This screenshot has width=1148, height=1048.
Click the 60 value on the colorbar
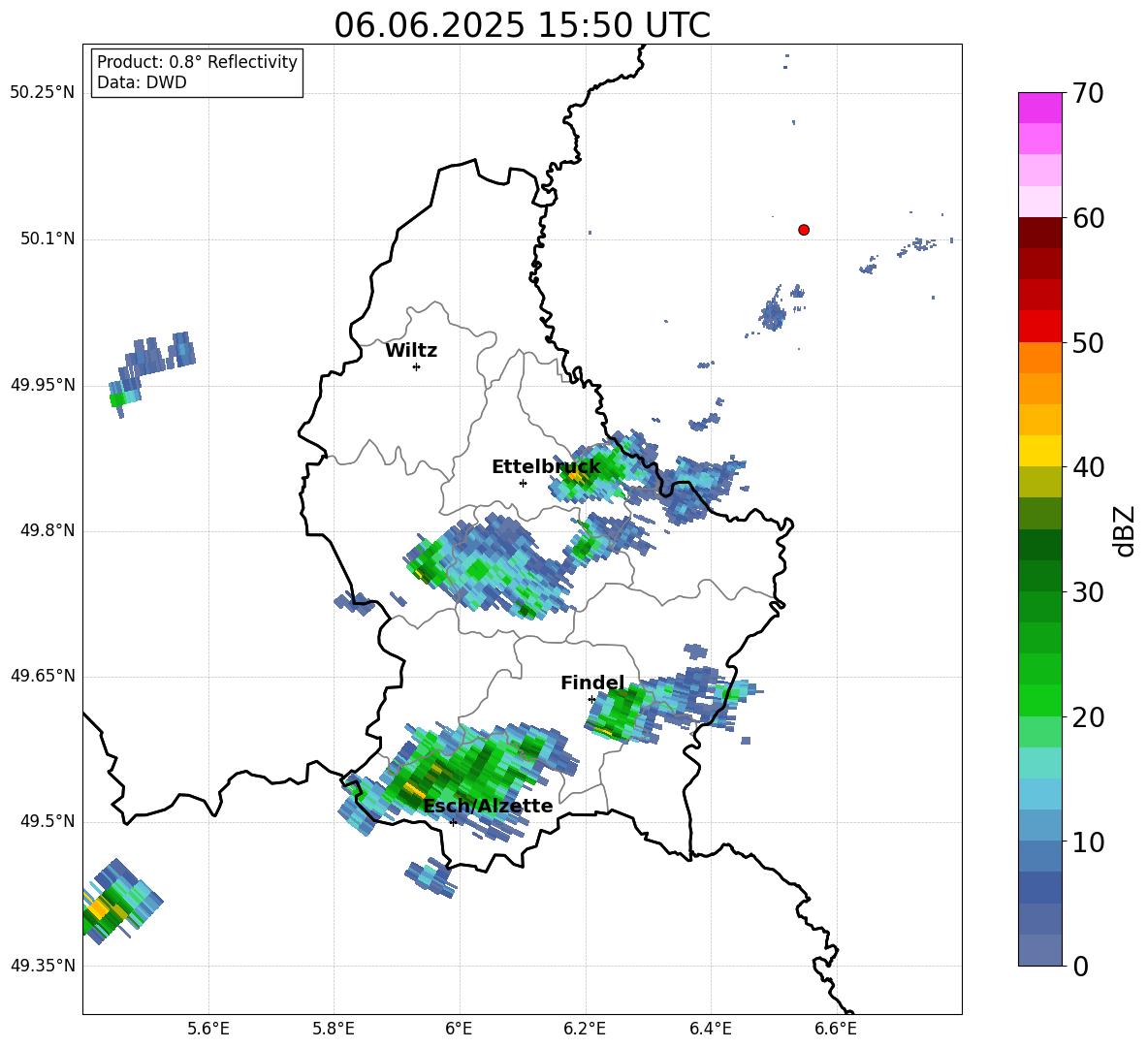(x=1088, y=218)
